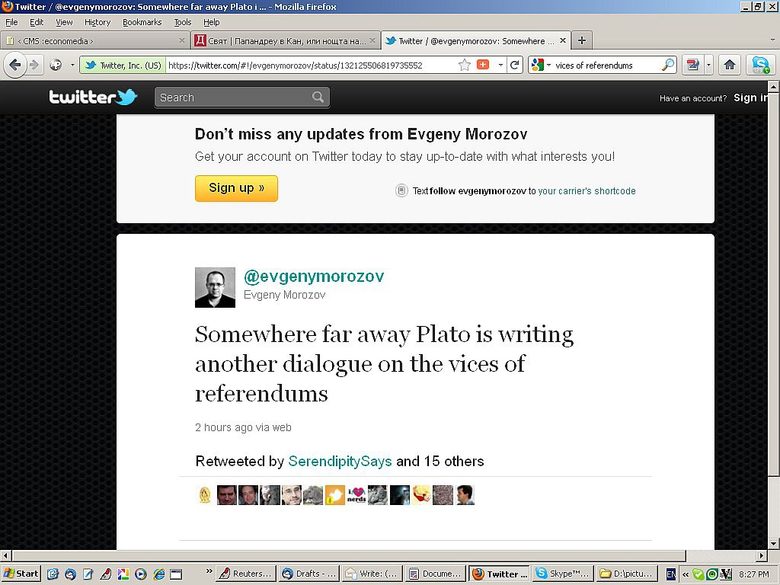Screen dimensions: 780x585
Task: Click the red-blue add-on icon beside Home
Action: (692, 65)
